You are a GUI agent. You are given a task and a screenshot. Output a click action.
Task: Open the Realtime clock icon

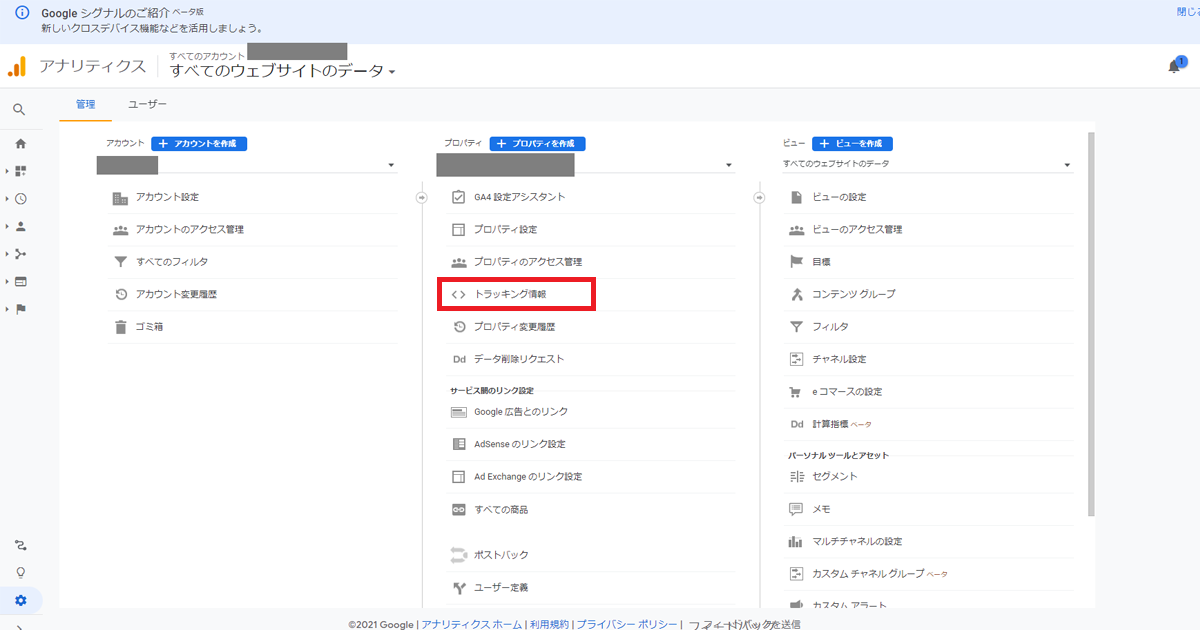[x=20, y=199]
